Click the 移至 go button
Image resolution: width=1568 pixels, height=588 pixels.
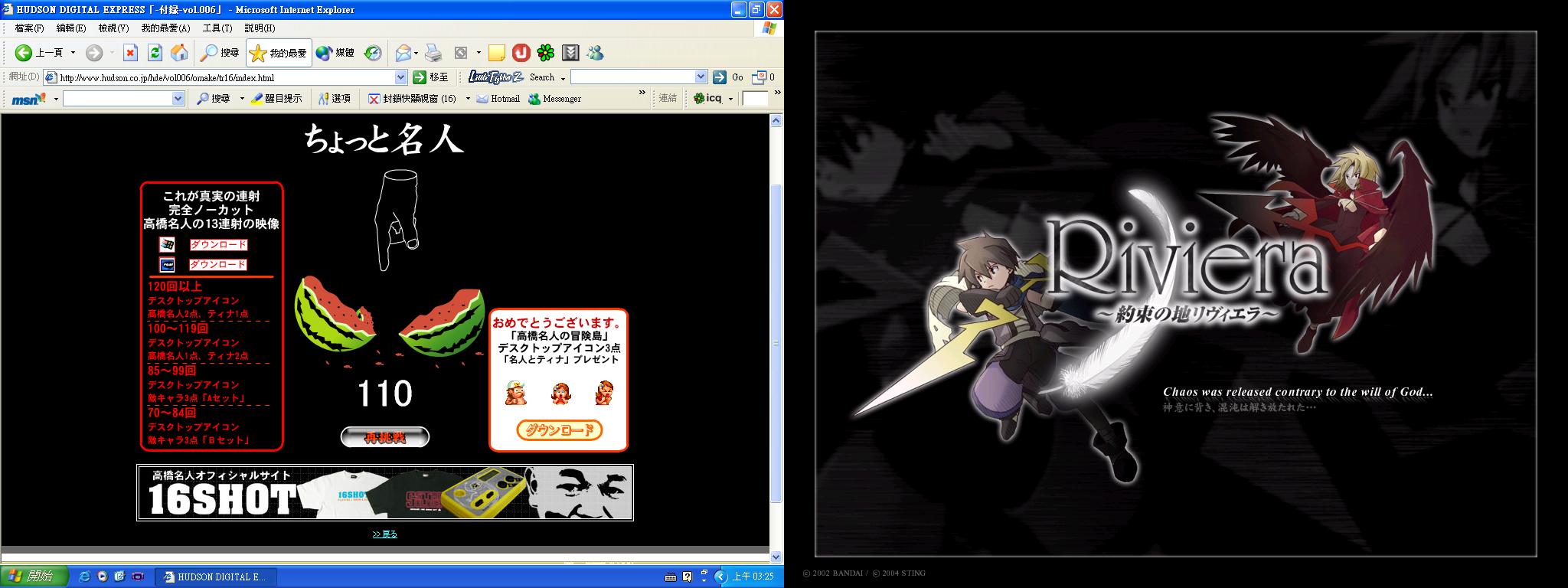click(x=430, y=77)
